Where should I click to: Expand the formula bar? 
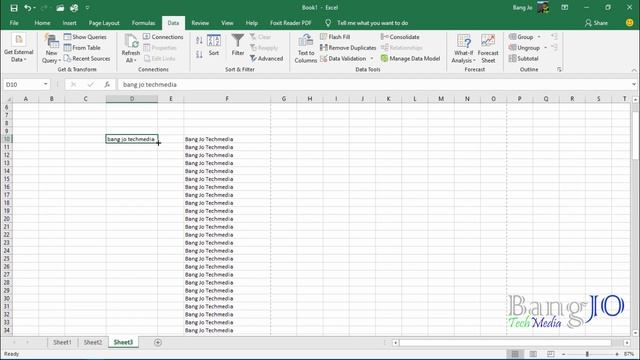tap(633, 84)
